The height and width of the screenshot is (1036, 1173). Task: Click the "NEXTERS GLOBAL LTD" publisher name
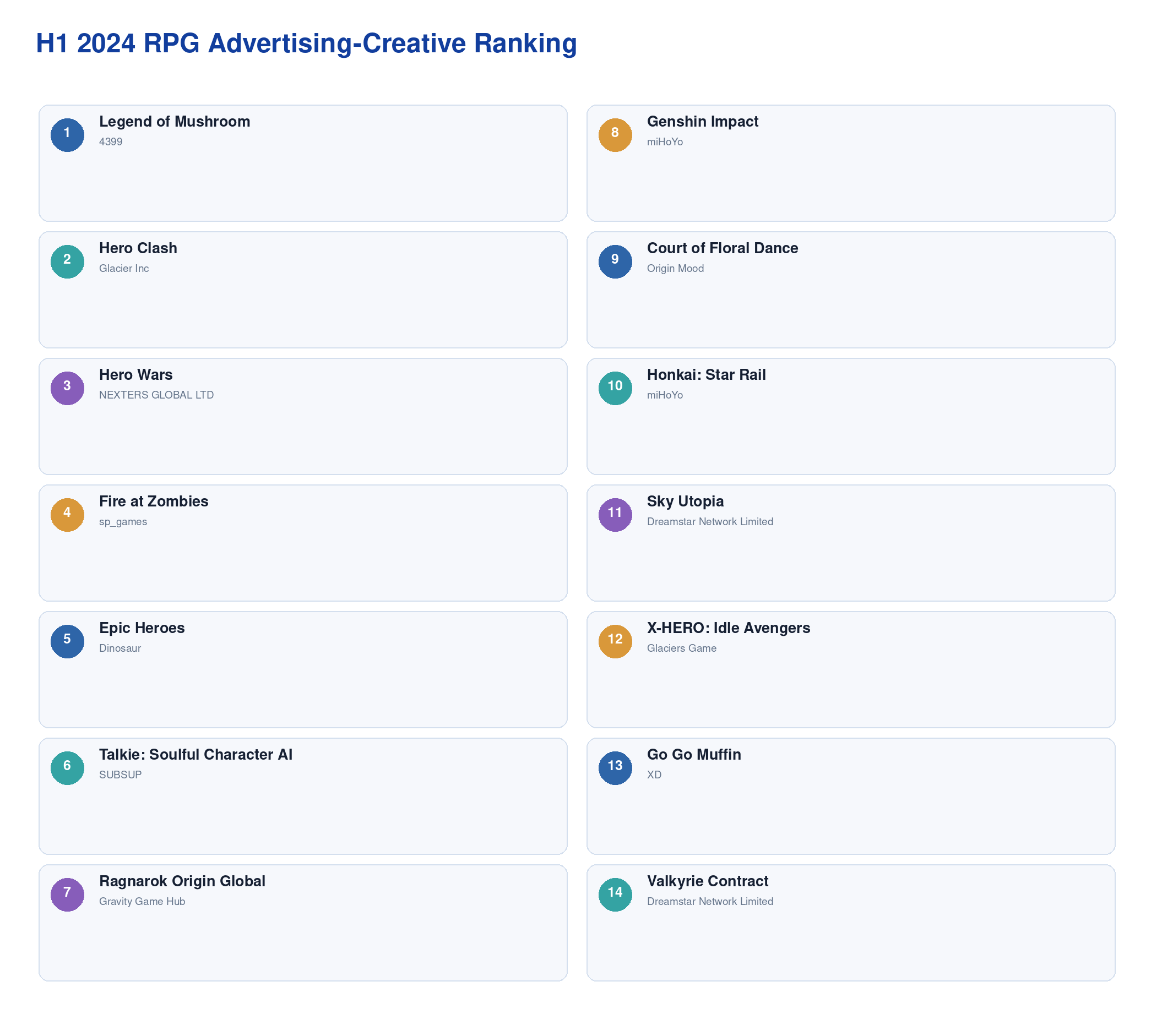[156, 396]
